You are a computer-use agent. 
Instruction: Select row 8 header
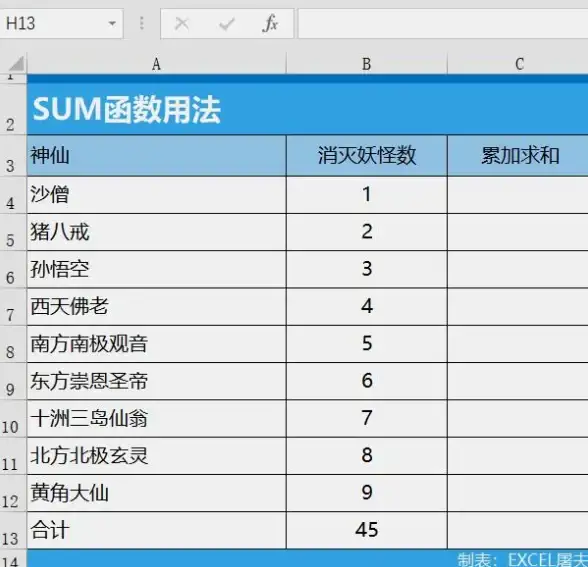[x=13, y=344]
